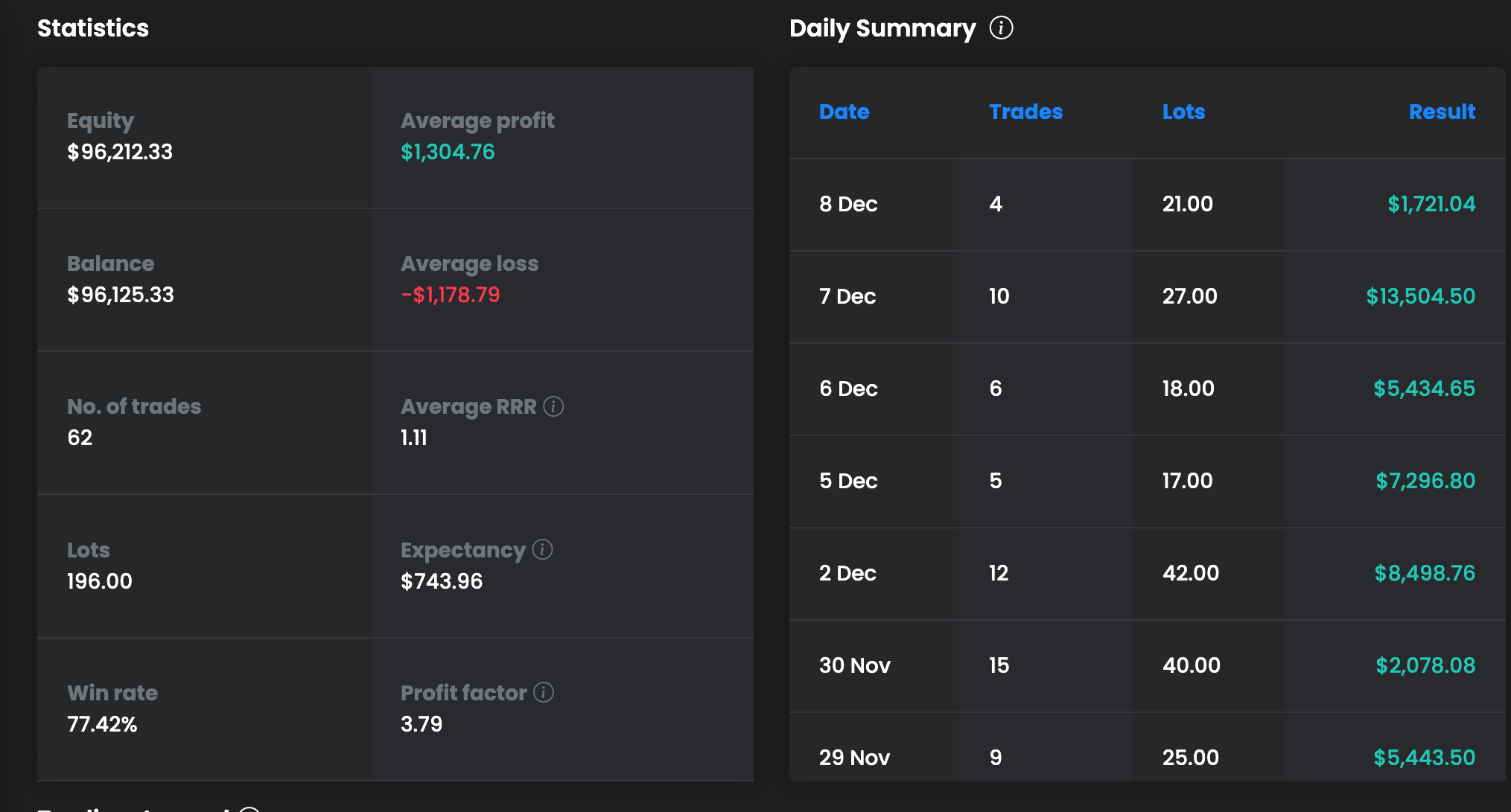Viewport: 1511px width, 812px height.
Task: Click the $13,504.50 result value
Action: pyautogui.click(x=1420, y=296)
